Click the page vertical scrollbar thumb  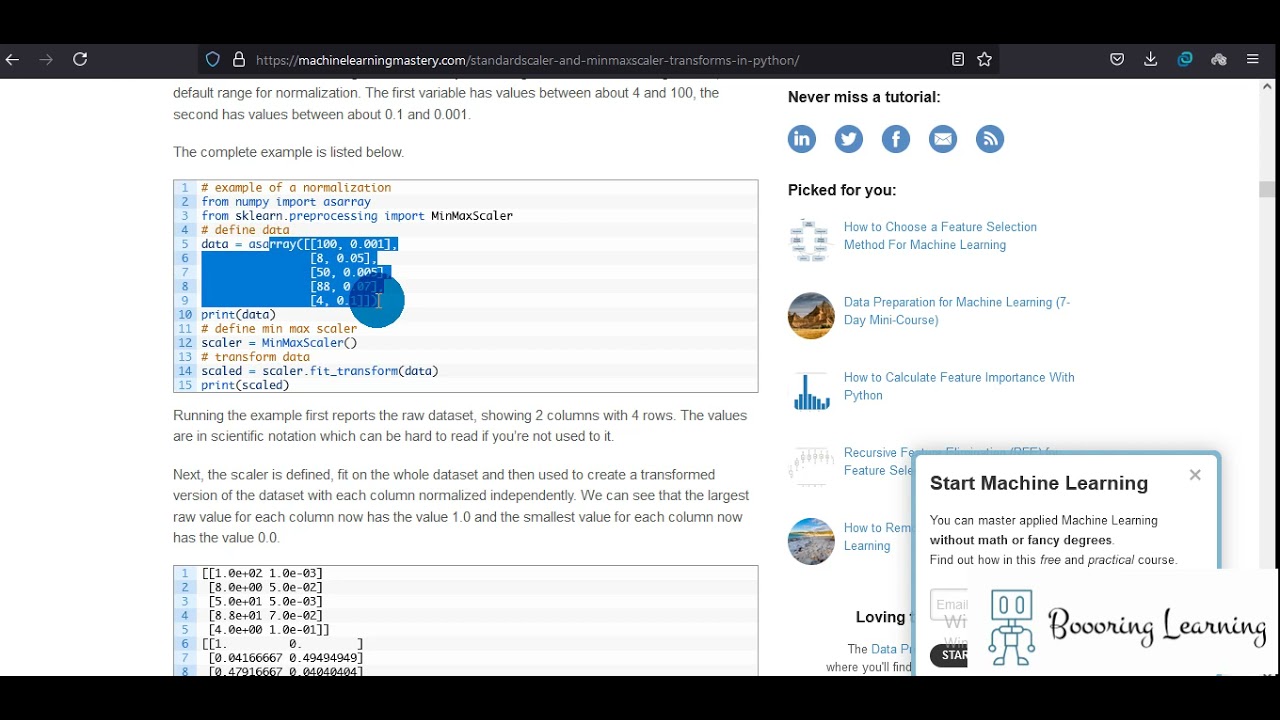1267,189
